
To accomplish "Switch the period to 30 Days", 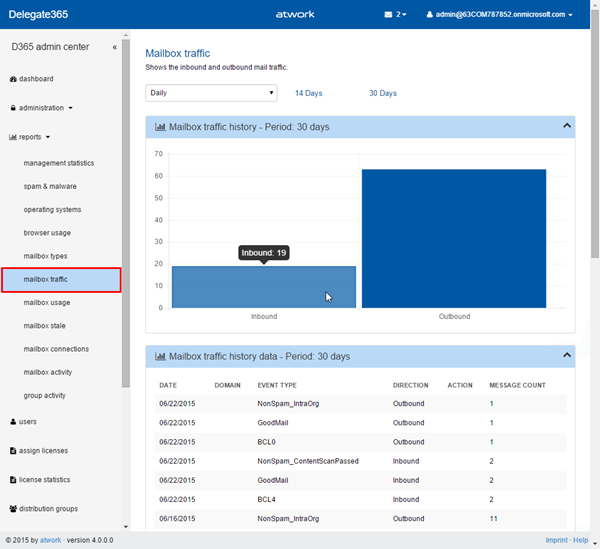I will 382,93.
